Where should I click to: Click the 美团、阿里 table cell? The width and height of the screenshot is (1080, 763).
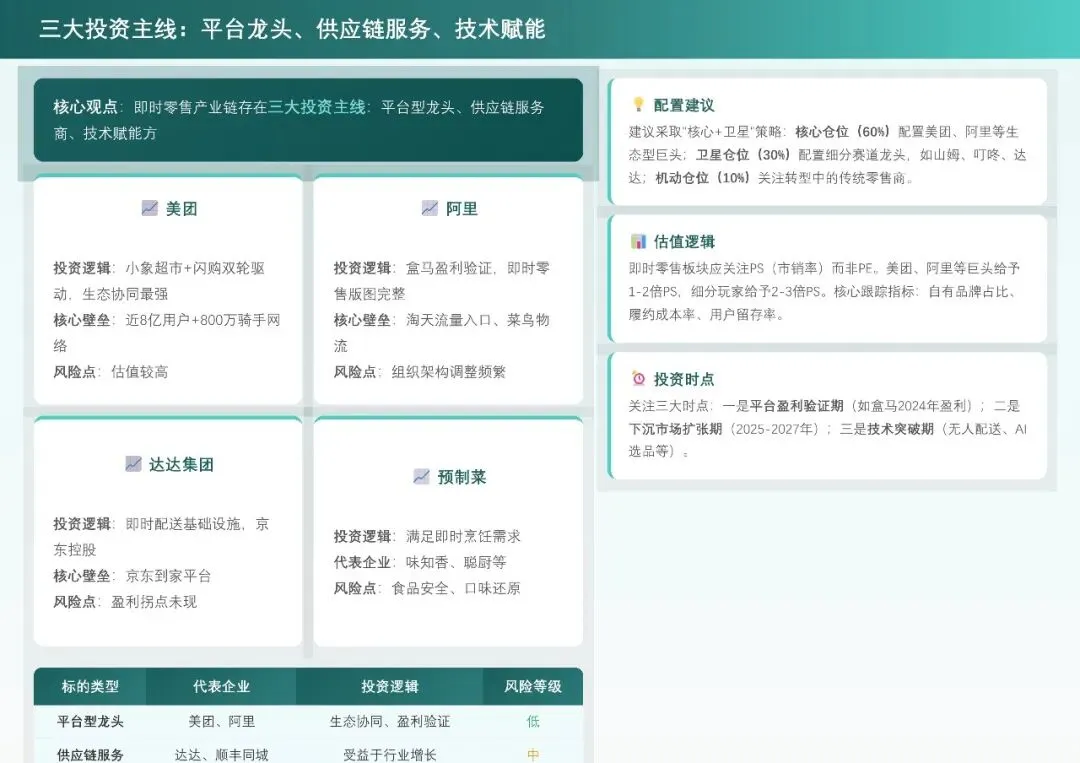[x=222, y=722]
